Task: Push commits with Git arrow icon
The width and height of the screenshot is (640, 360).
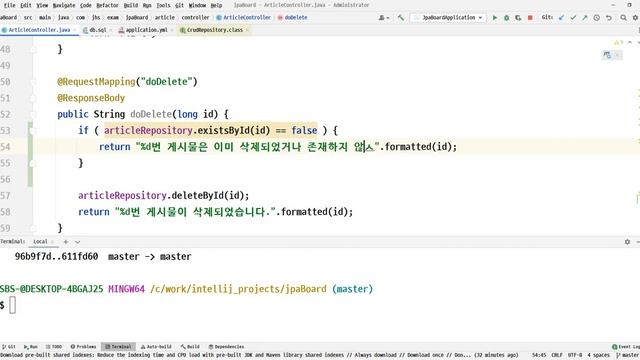Action: point(585,18)
